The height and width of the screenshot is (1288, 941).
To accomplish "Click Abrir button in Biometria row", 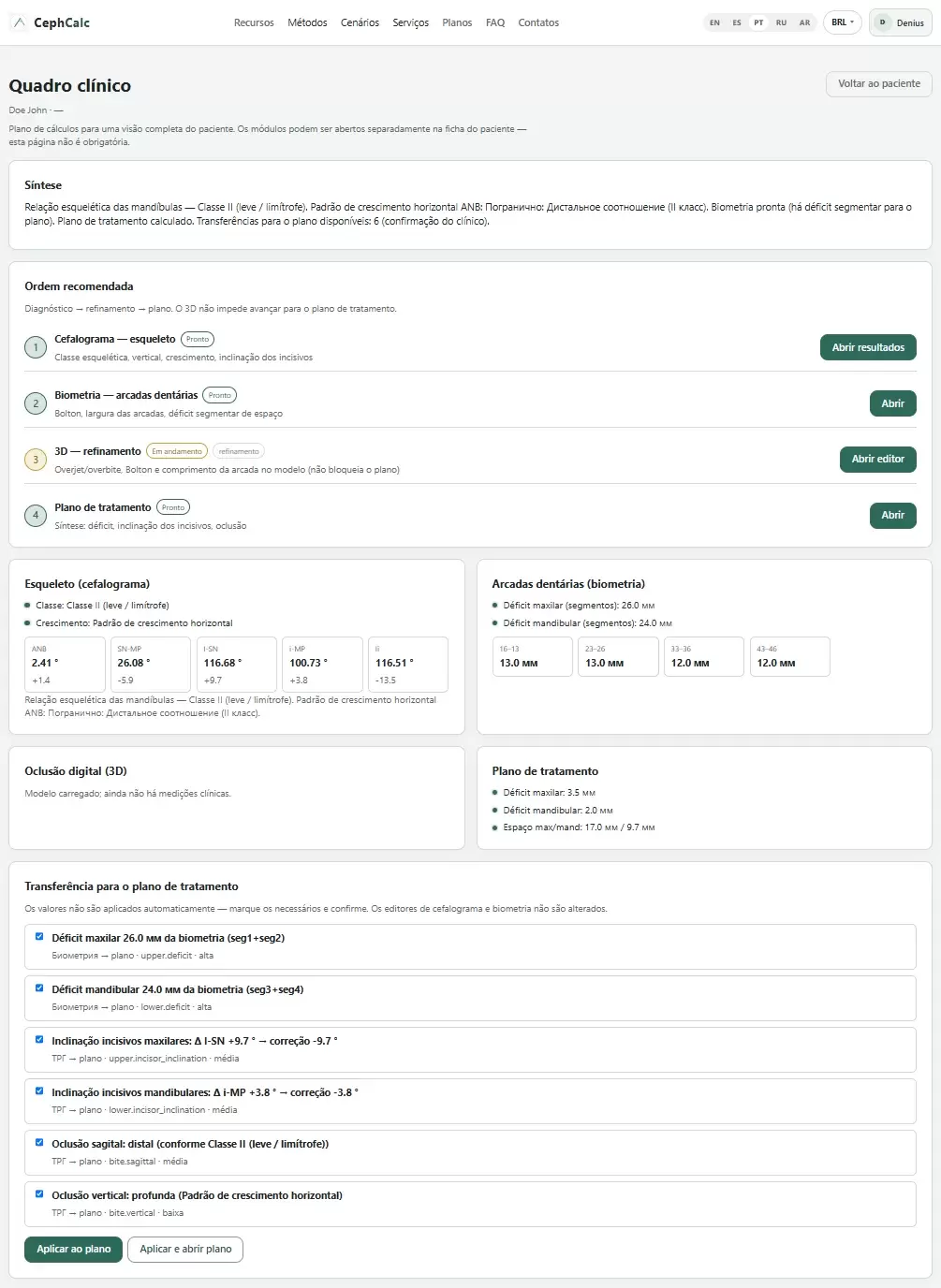I will coord(892,403).
